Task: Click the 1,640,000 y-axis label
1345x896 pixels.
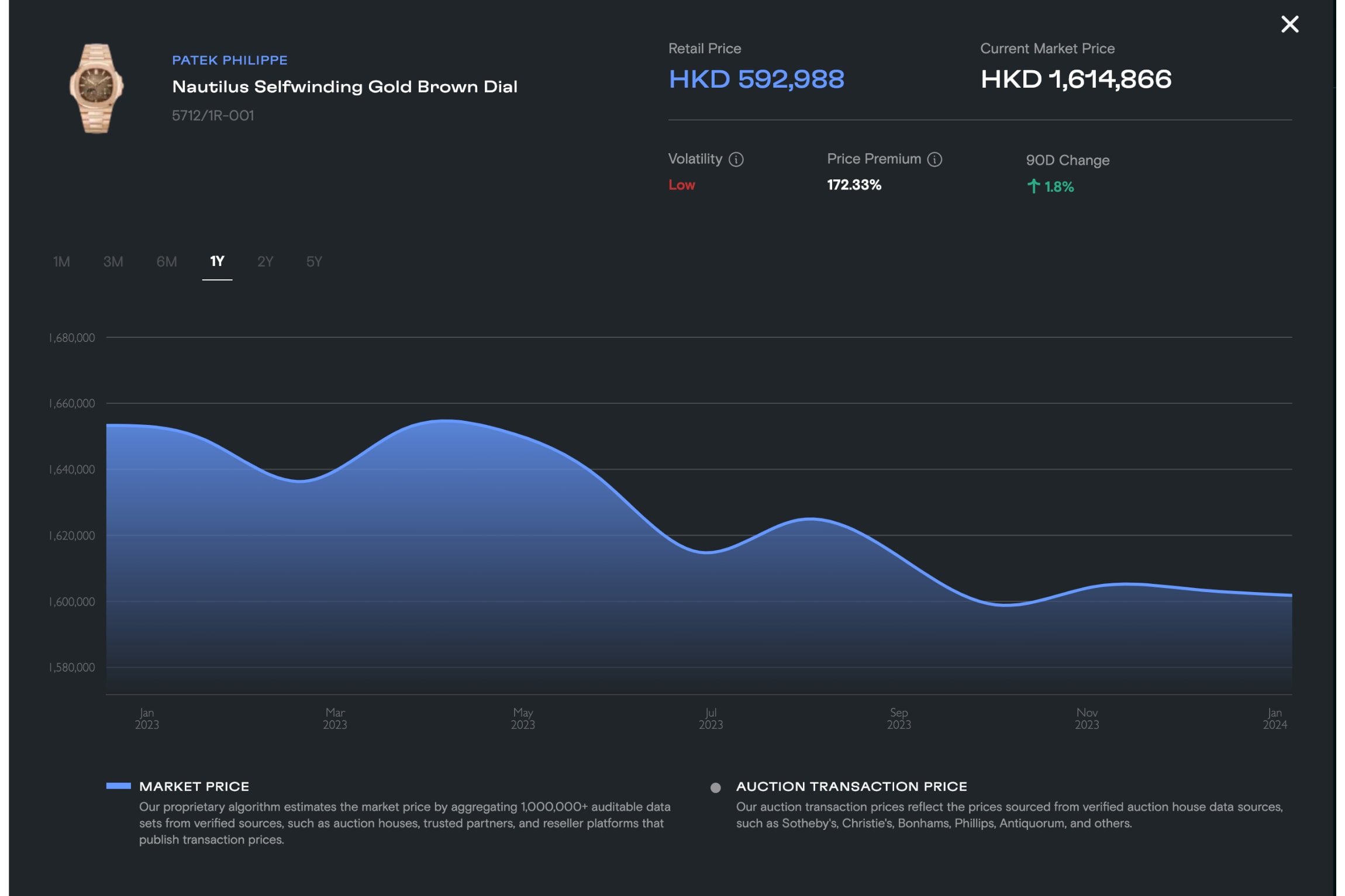Action: [x=71, y=469]
